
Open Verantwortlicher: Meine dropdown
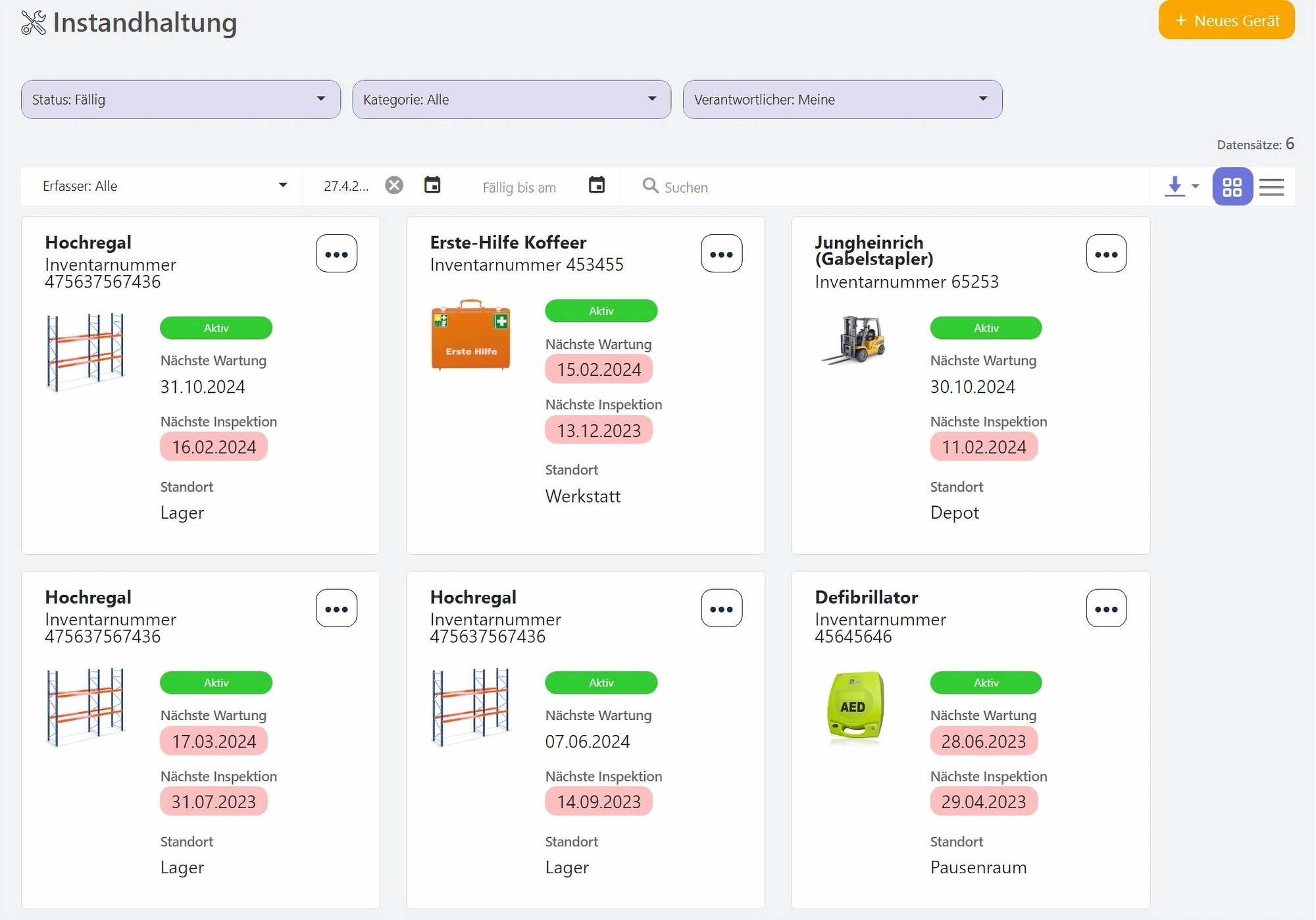[842, 99]
